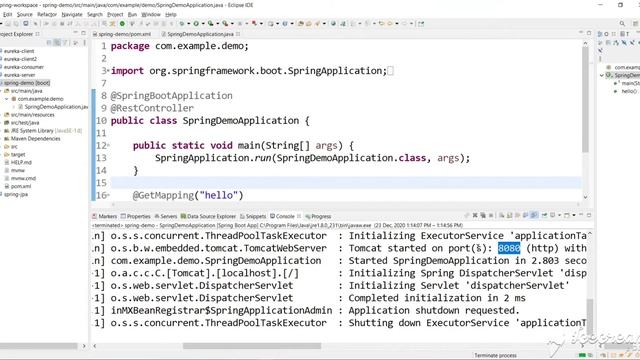Image resolution: width=640 pixels, height=360 pixels.
Task: Switch to the Markers tab
Action: coord(104,216)
